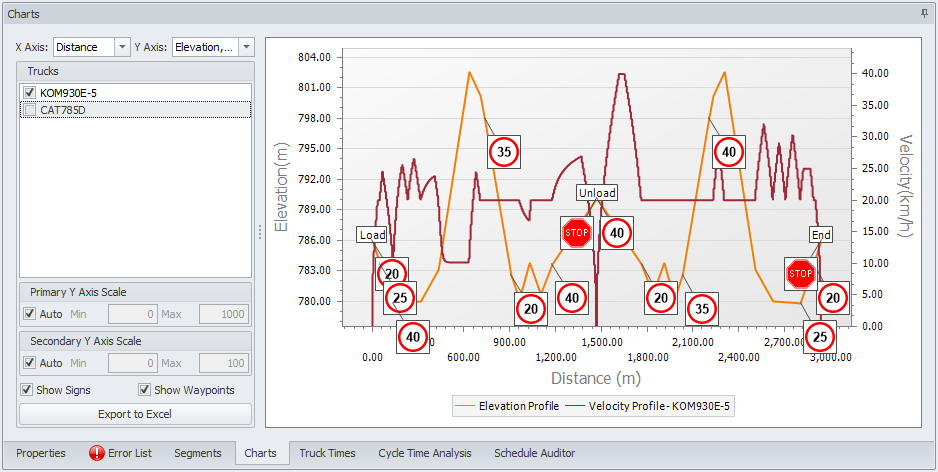Click the Secondary Y Axis Max input field

point(224,363)
